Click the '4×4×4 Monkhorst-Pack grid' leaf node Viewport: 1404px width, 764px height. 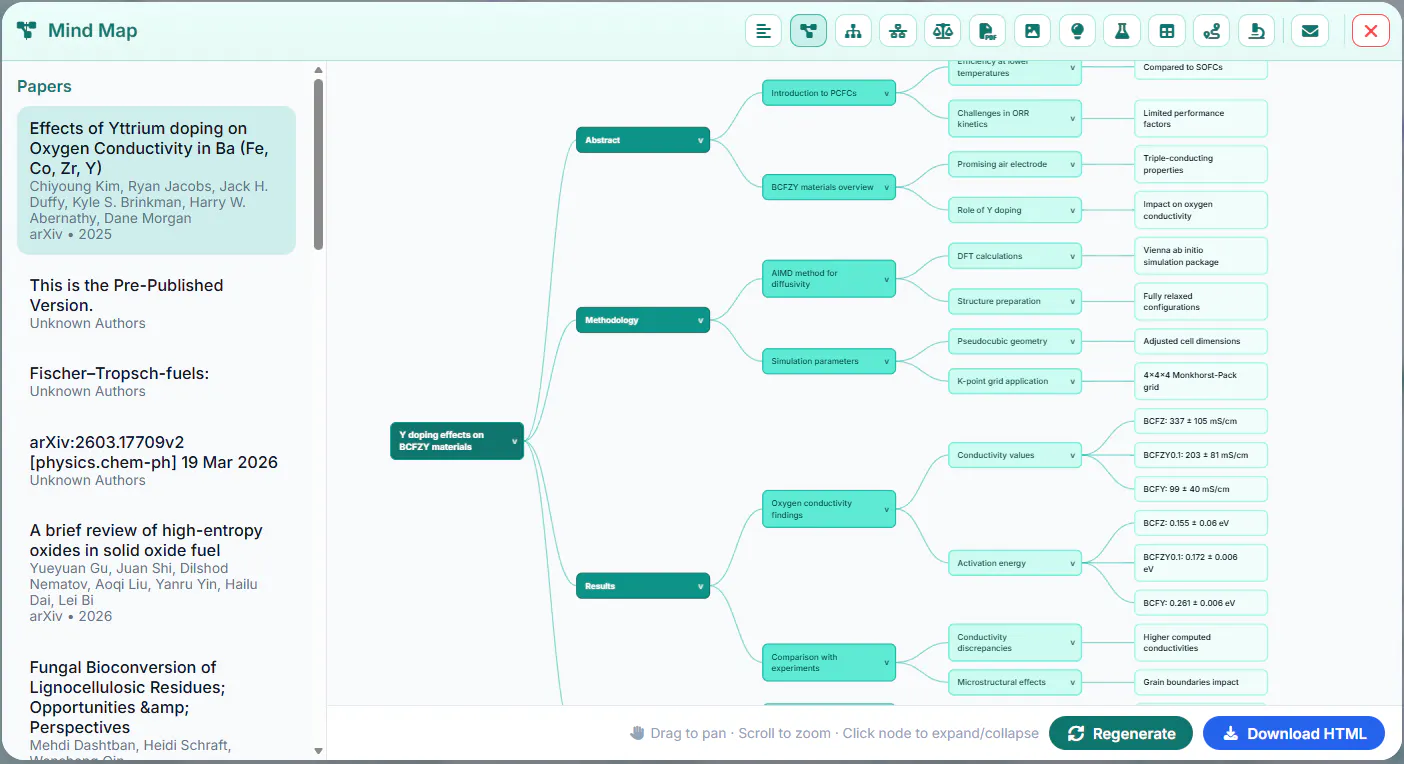(1200, 381)
